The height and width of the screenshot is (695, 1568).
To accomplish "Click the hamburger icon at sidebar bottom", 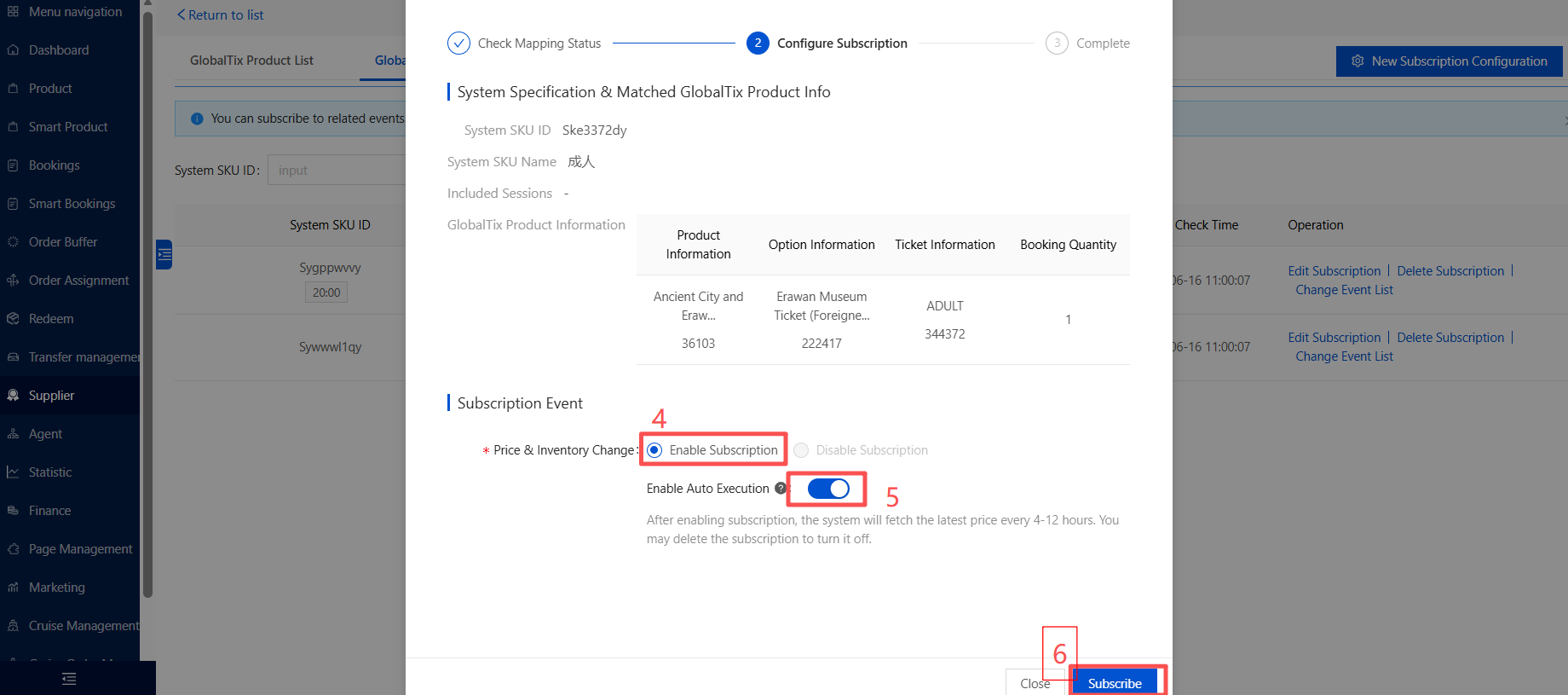I will click(69, 679).
